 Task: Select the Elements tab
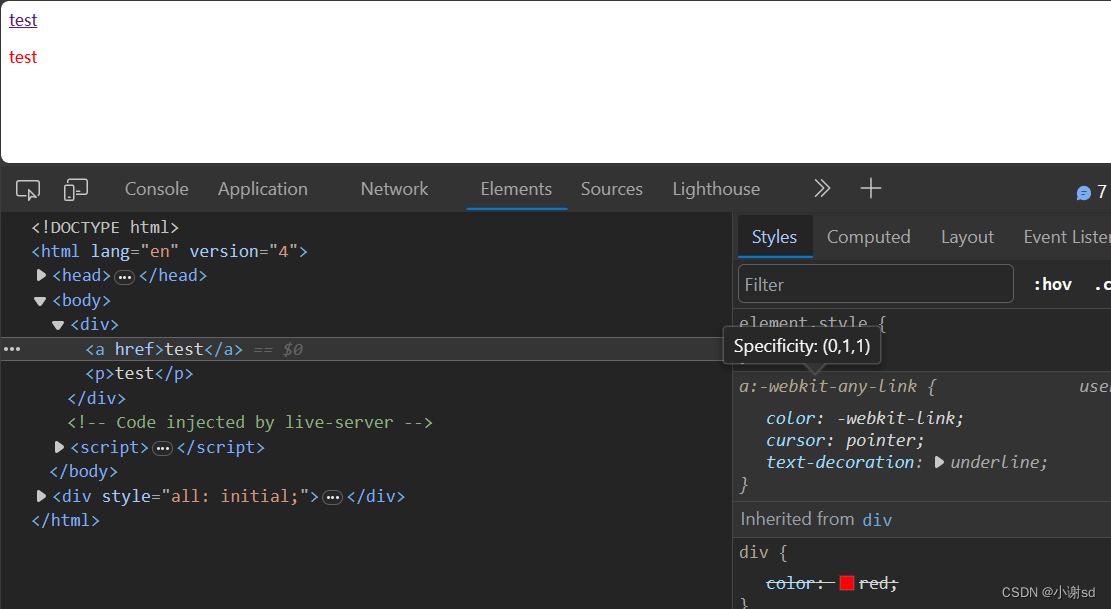[516, 189]
